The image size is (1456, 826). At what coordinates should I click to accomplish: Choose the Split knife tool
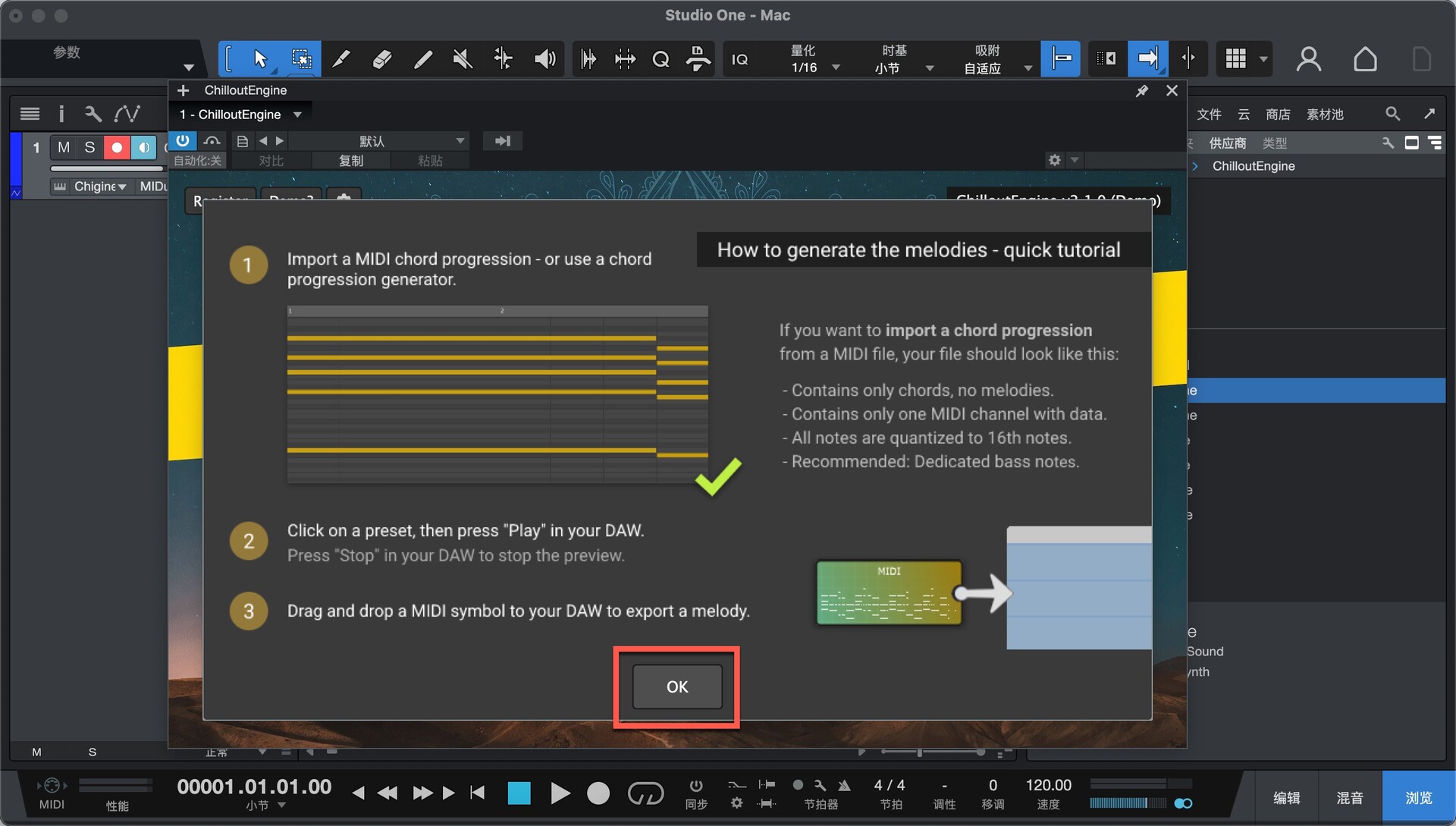(341, 58)
